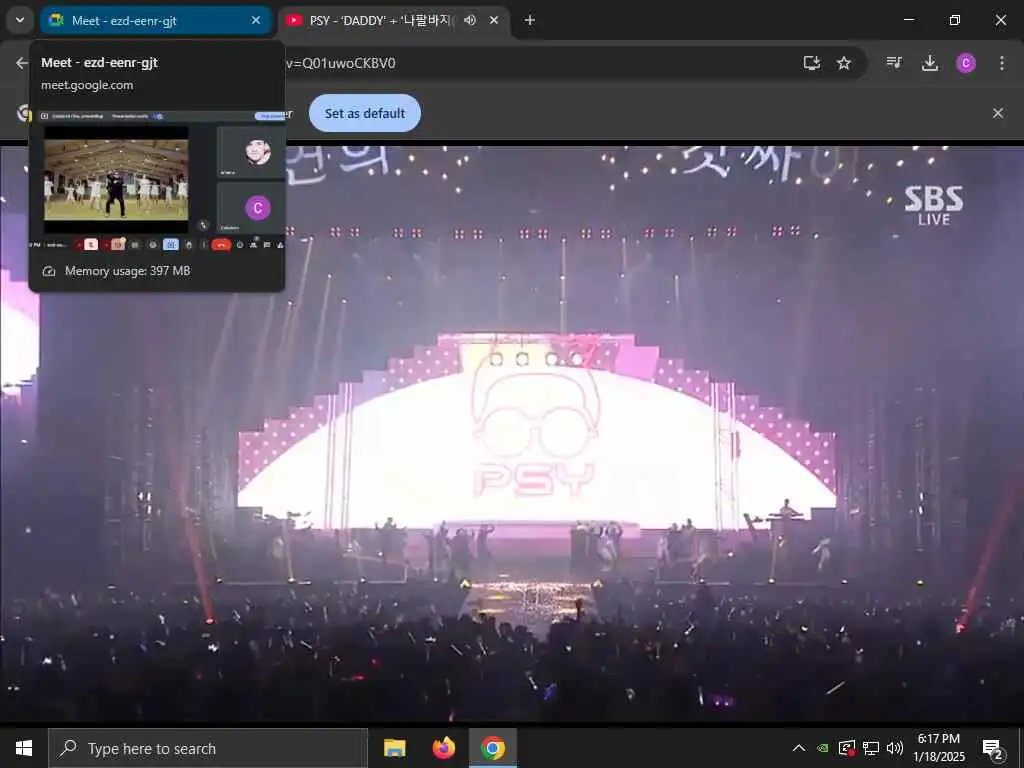Open the tab search dropdown arrow
1024x768 pixels.
(x=20, y=20)
